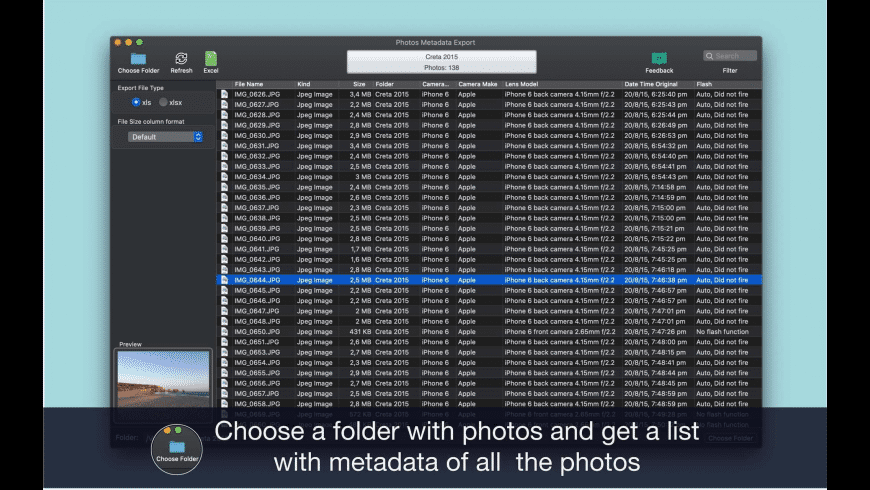Select row IMG_0642.JPG
Image resolution: width=870 pixels, height=490 pixels.
tap(489, 260)
